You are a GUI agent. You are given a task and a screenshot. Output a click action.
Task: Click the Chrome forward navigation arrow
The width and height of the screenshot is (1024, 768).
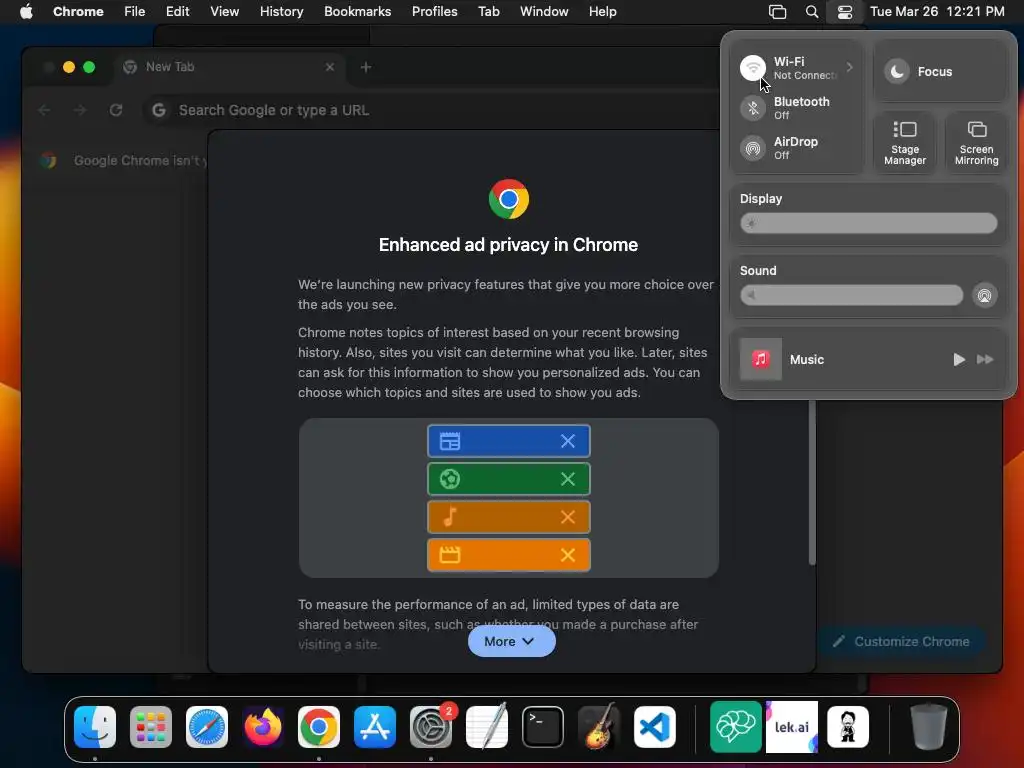tap(80, 110)
